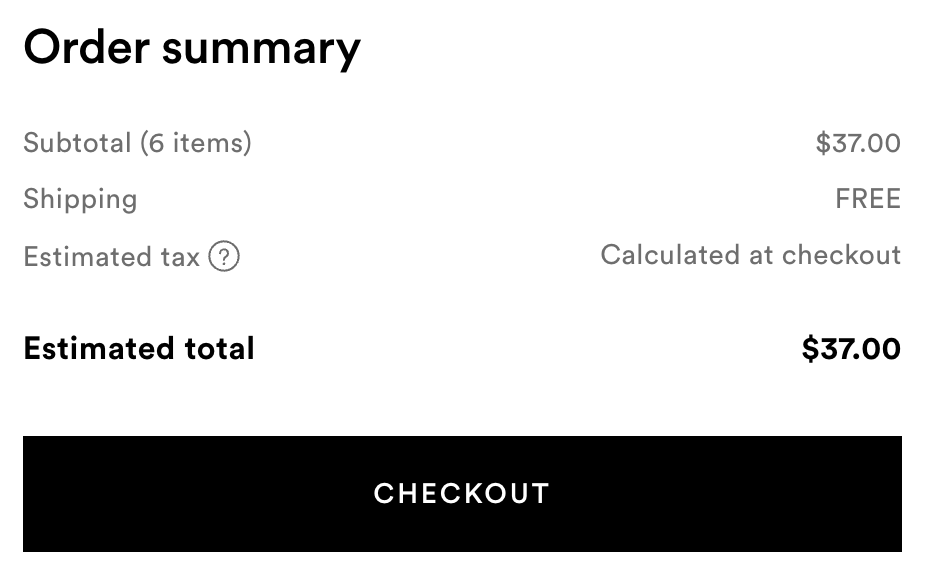
Task: Click the word Order in the heading
Action: 86,47
